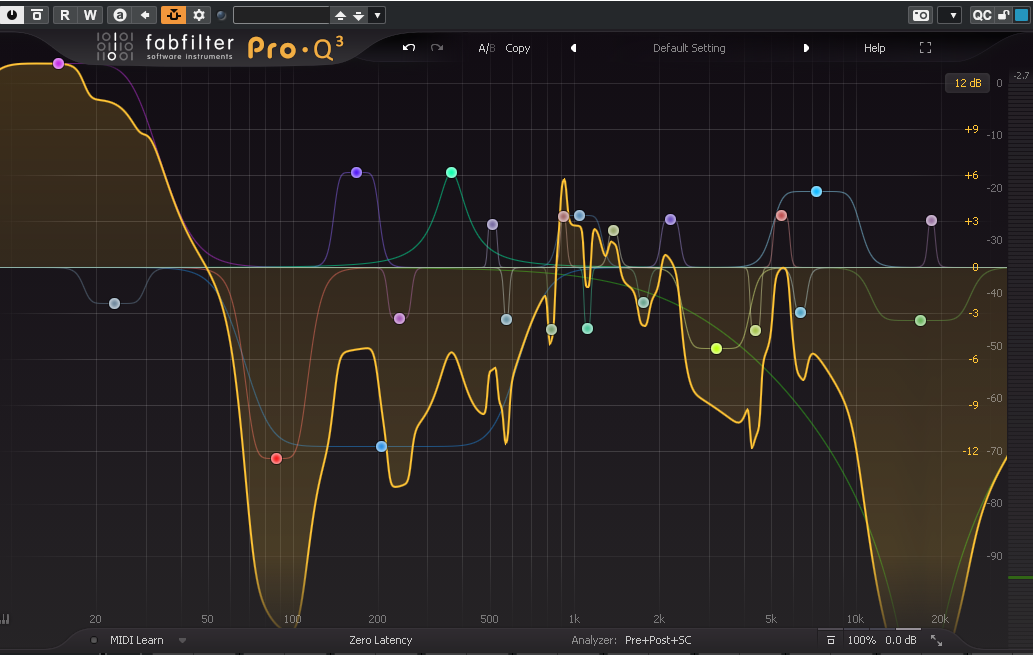Click the small round blue indicator icon
The width and height of the screenshot is (1033, 655).
click(221, 15)
